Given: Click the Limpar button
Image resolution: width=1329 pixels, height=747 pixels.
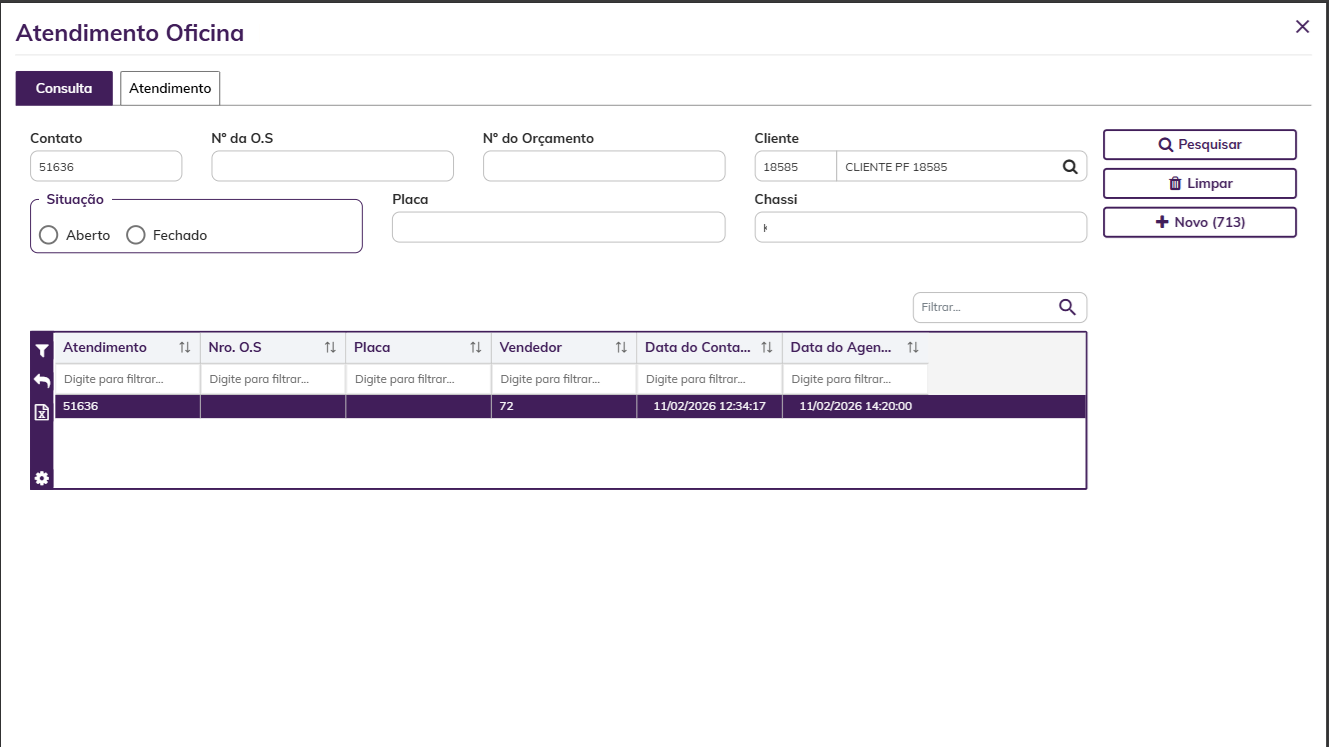Looking at the screenshot, I should (x=1200, y=183).
